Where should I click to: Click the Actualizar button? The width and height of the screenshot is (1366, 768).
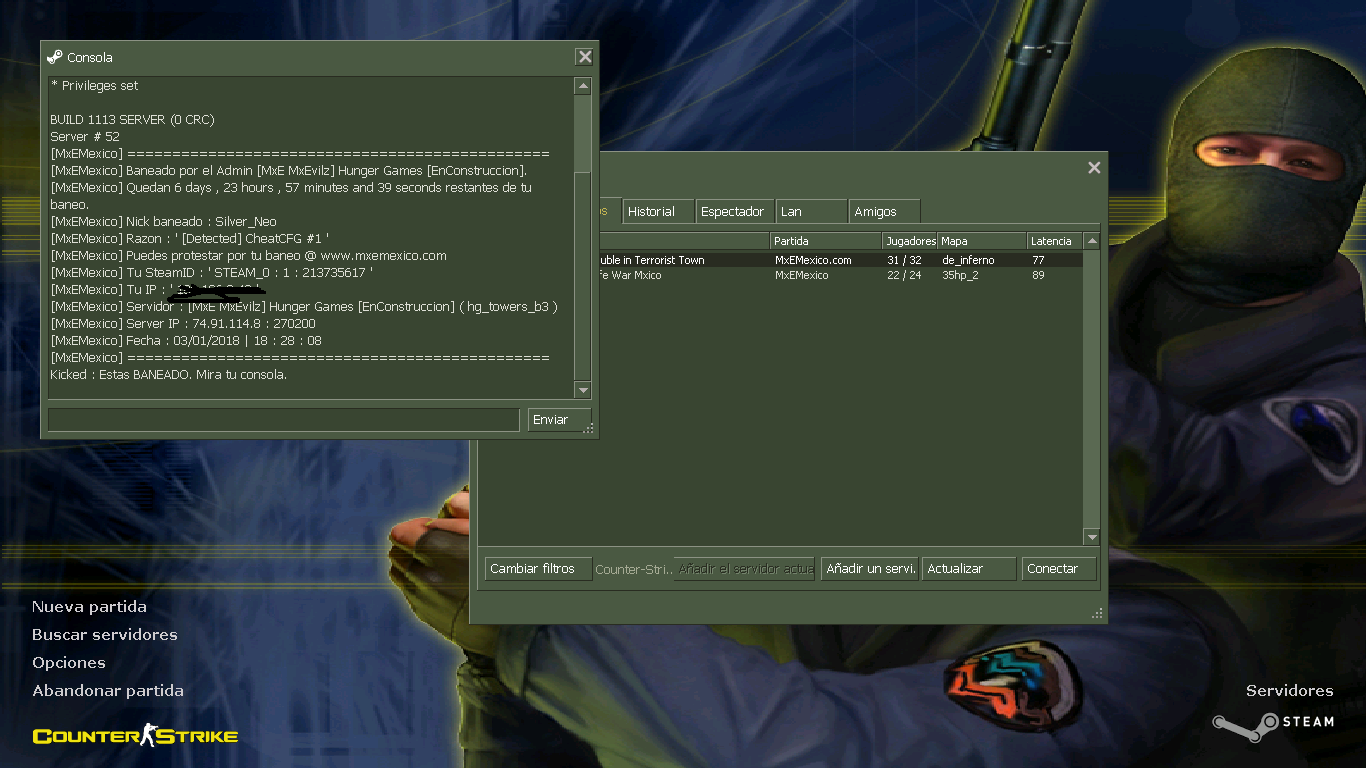coord(968,568)
